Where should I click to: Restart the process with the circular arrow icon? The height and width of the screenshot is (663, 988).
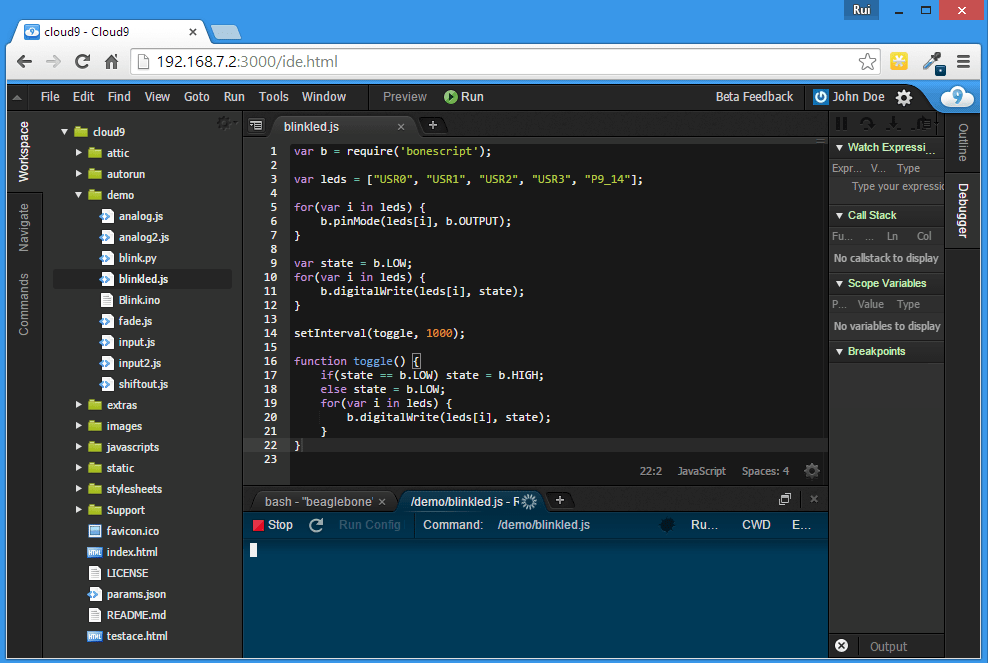[x=313, y=524]
